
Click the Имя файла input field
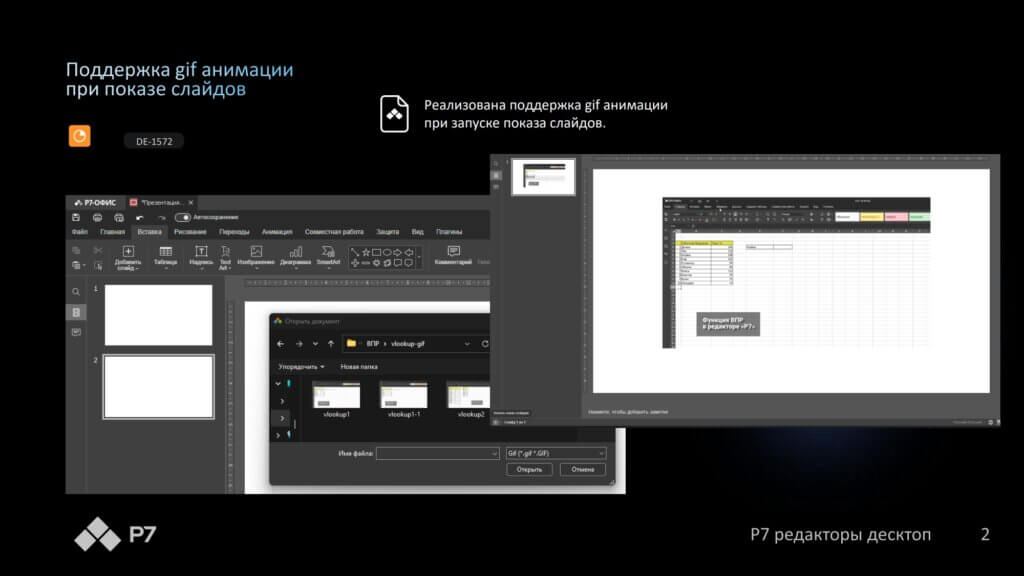coord(437,453)
